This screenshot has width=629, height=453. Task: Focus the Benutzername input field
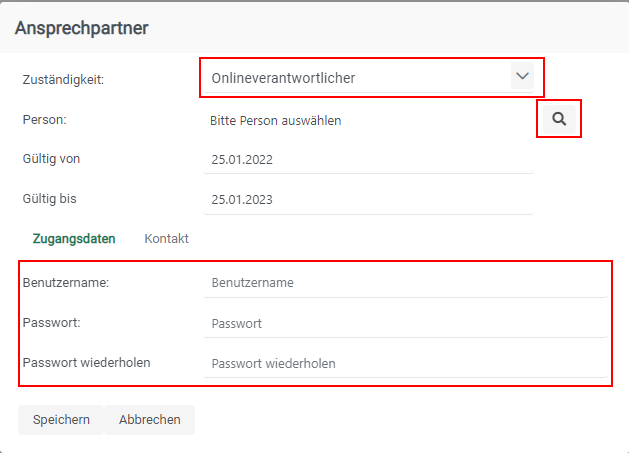[x=404, y=283]
